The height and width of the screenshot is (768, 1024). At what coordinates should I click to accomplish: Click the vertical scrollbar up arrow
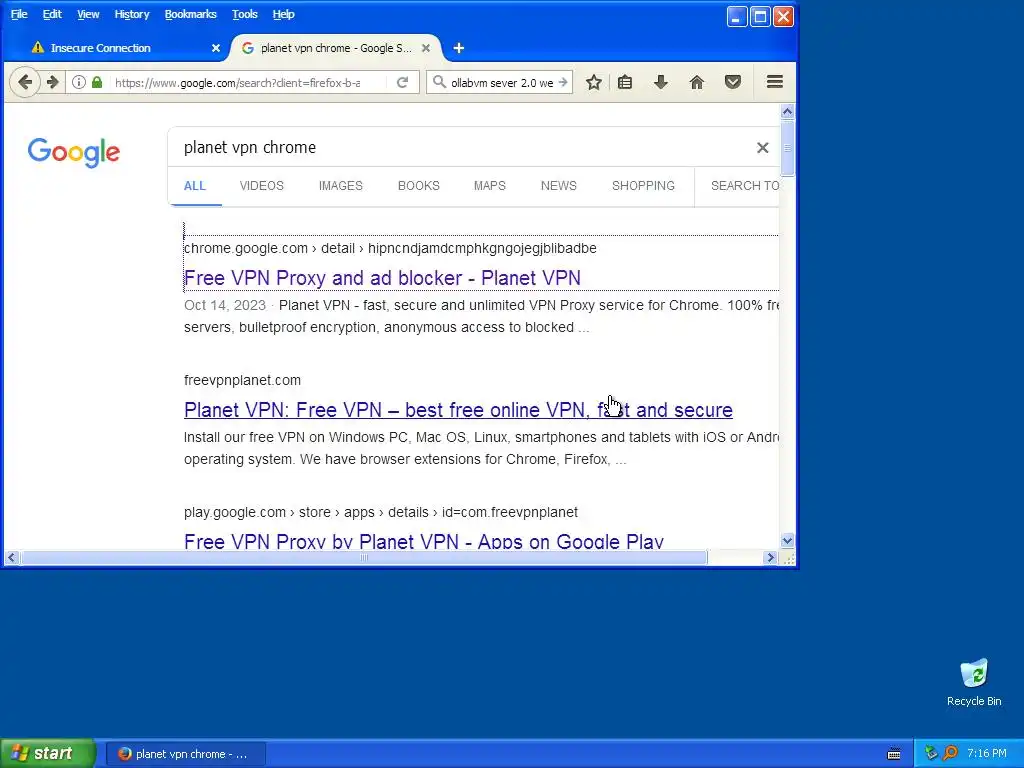click(x=788, y=112)
